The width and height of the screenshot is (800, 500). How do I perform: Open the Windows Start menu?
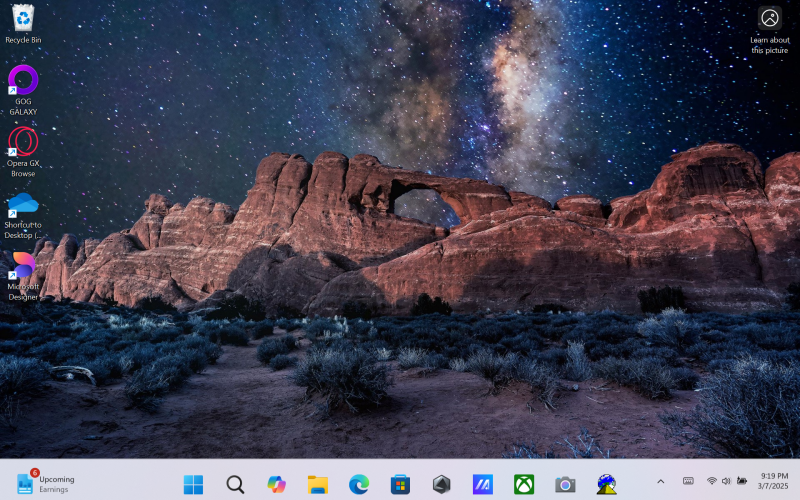[x=193, y=484]
